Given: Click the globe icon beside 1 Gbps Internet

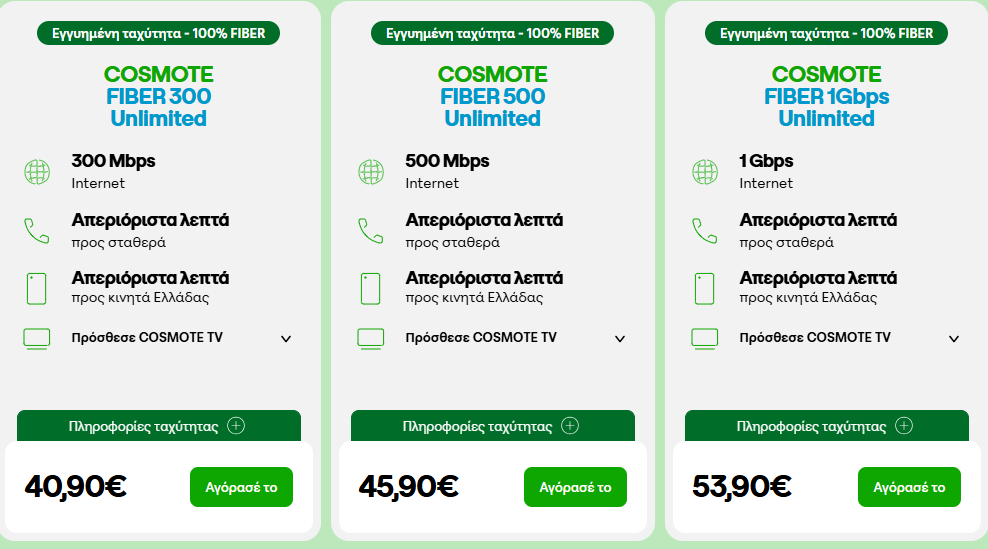Looking at the screenshot, I should point(705,171).
